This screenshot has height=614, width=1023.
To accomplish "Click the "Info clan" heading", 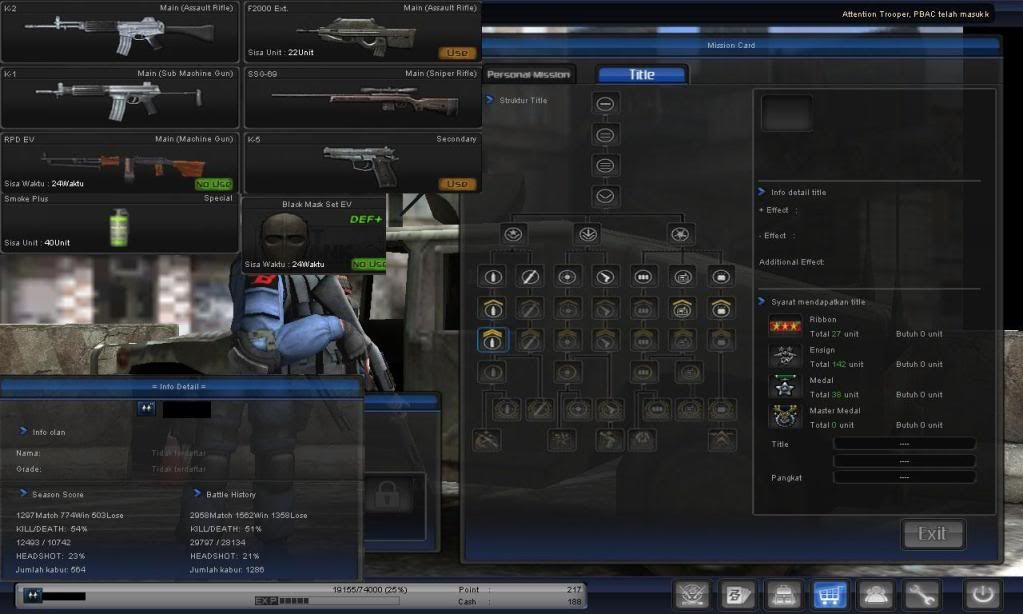I will point(49,432).
